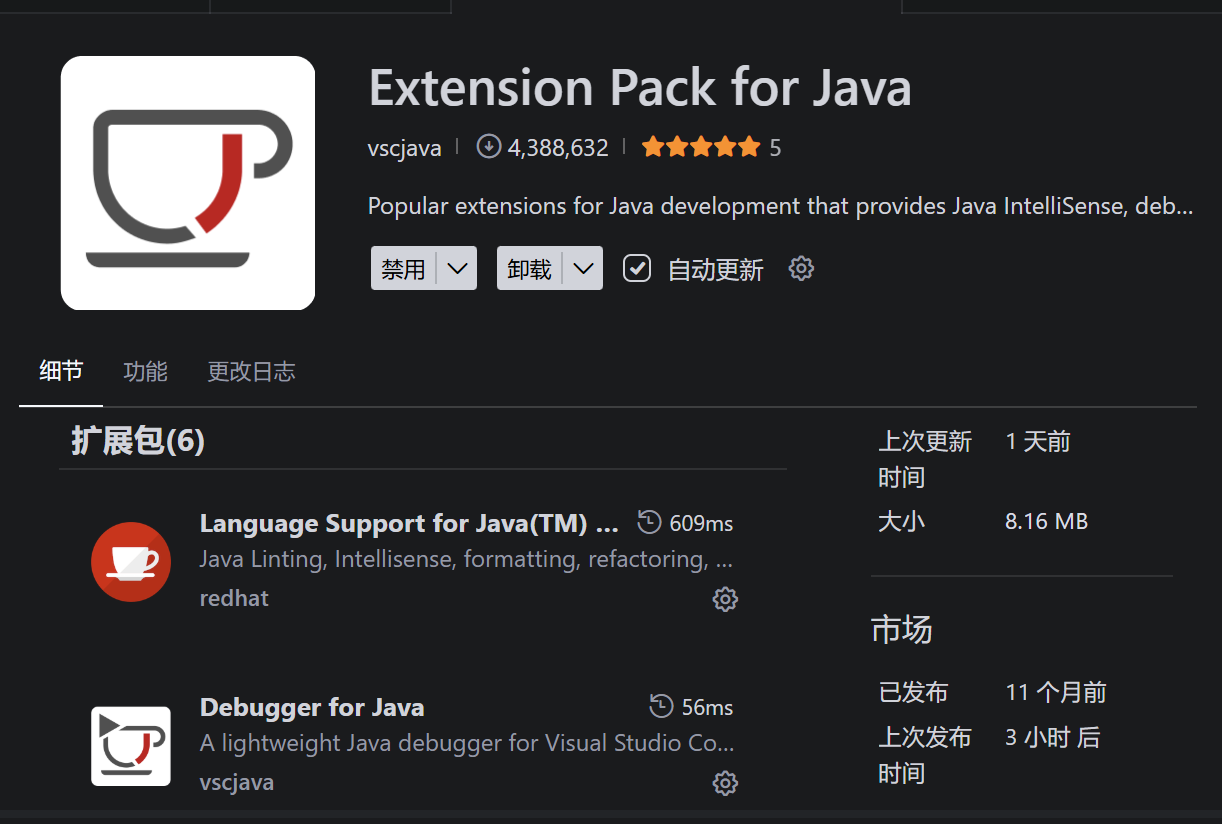Click the red Language Support for Java icon
1222x824 pixels.
point(131,561)
